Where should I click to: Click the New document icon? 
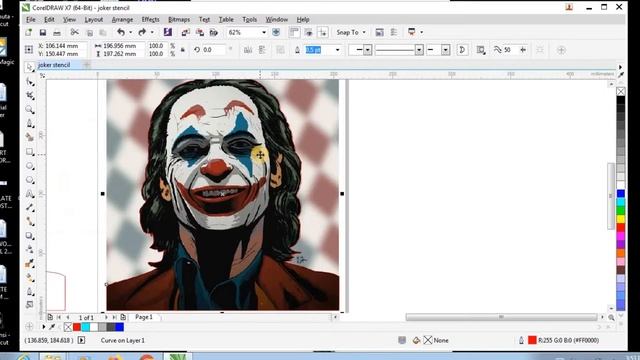(29, 32)
